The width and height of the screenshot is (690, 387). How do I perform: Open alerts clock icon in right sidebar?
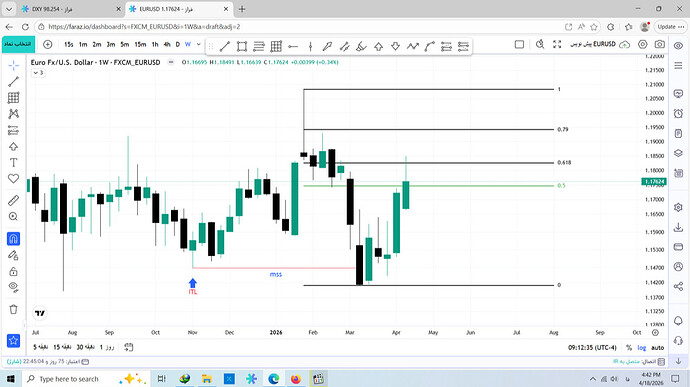679,114
